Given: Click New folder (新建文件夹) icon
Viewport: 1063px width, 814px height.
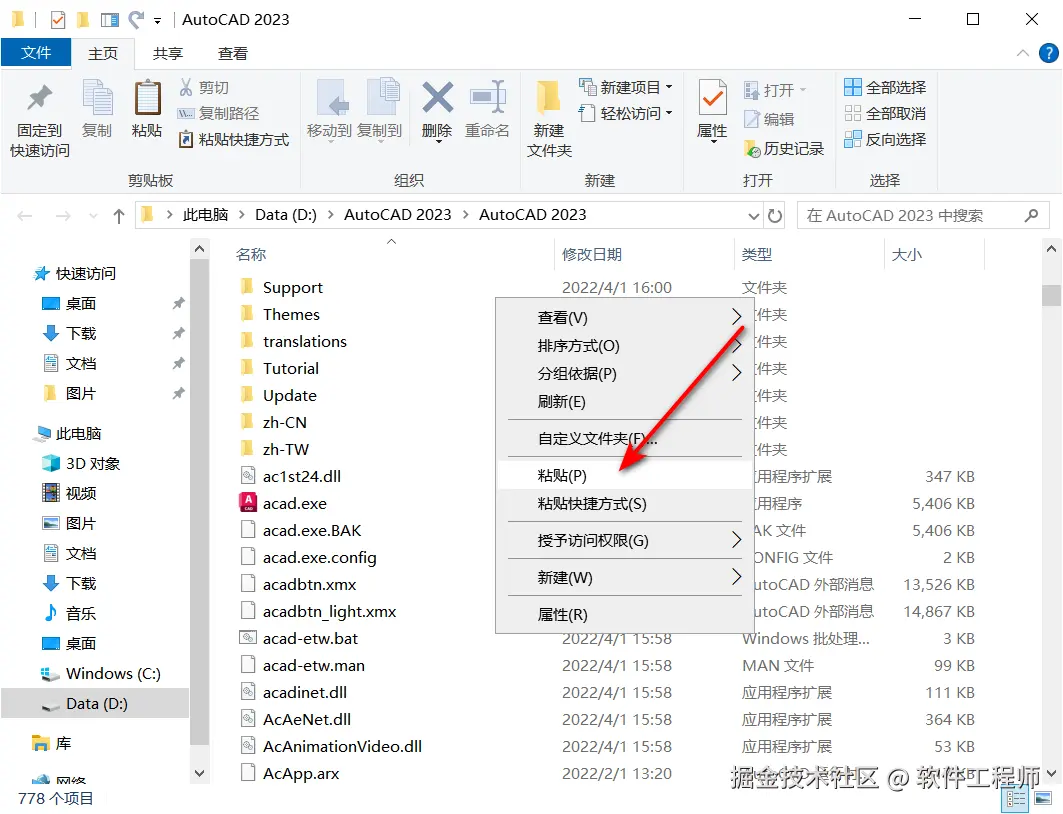Looking at the screenshot, I should pos(548,98).
